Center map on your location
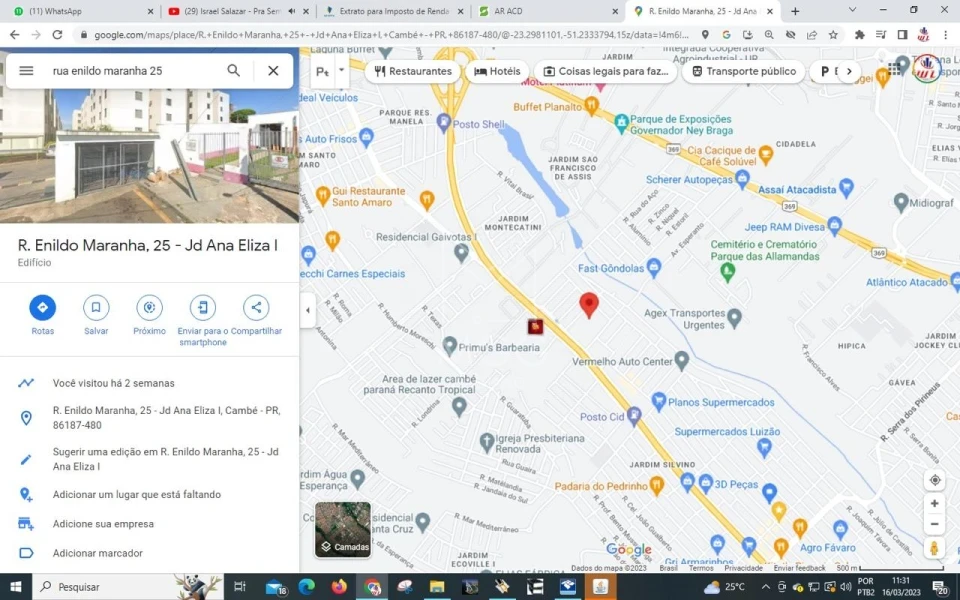960x600 pixels. click(x=934, y=480)
